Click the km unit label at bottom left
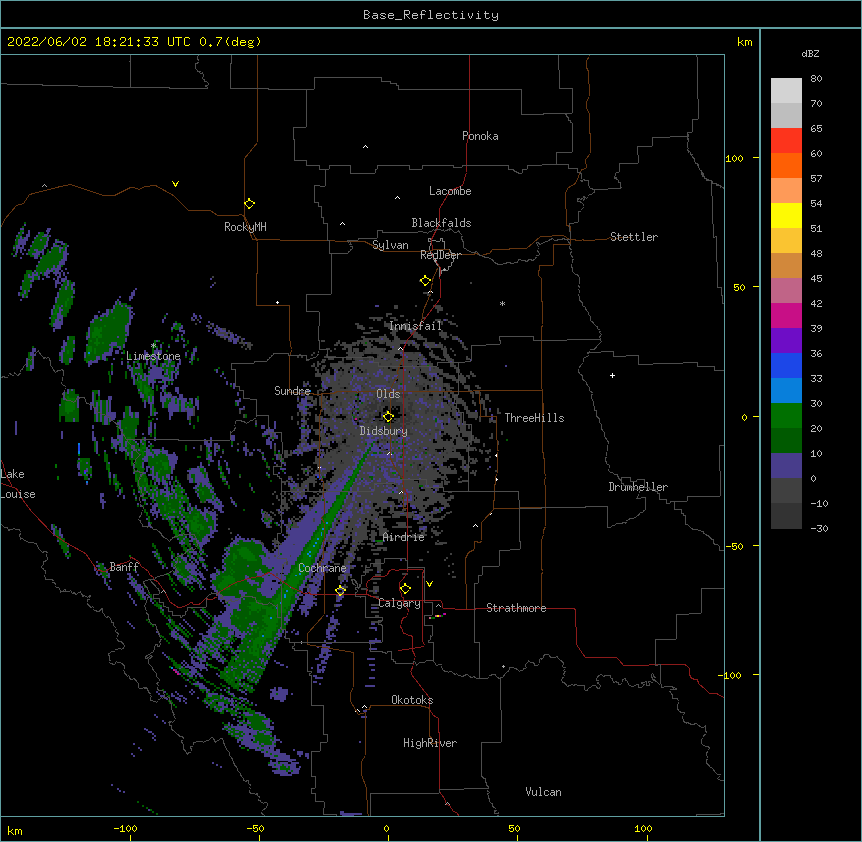Viewport: 862px width, 842px height. [15, 831]
